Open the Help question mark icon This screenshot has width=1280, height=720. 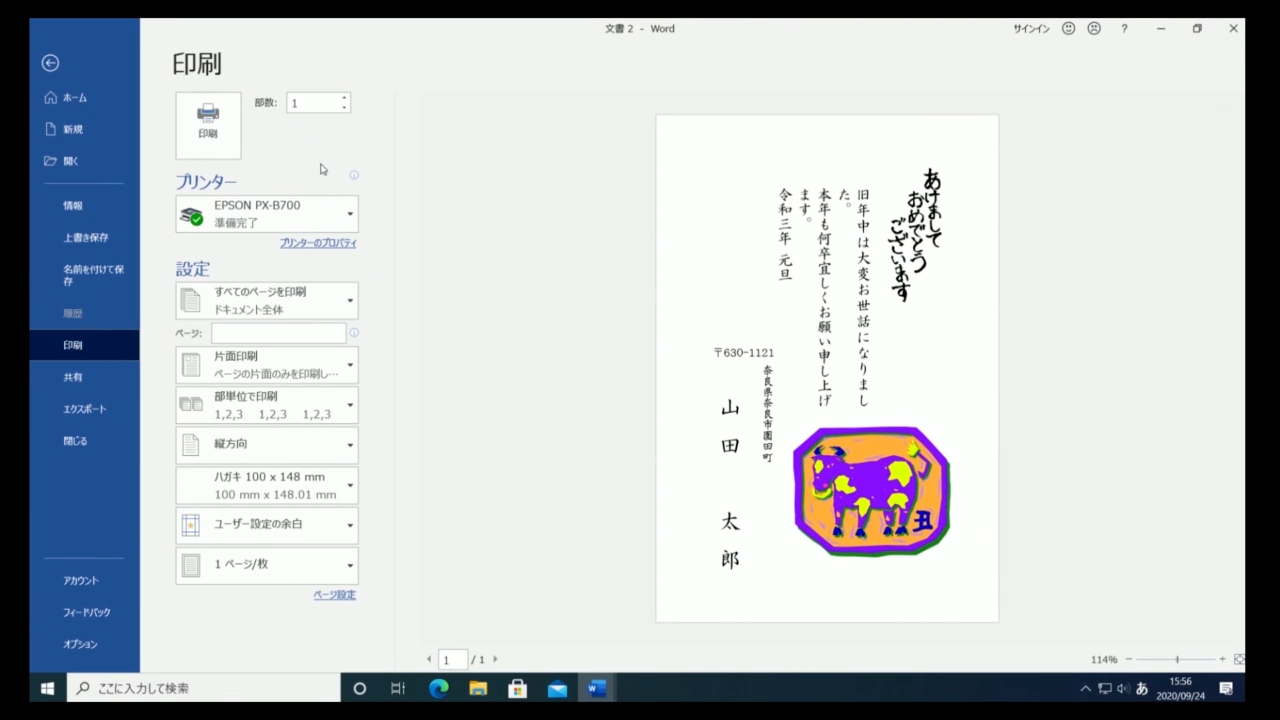click(1124, 28)
